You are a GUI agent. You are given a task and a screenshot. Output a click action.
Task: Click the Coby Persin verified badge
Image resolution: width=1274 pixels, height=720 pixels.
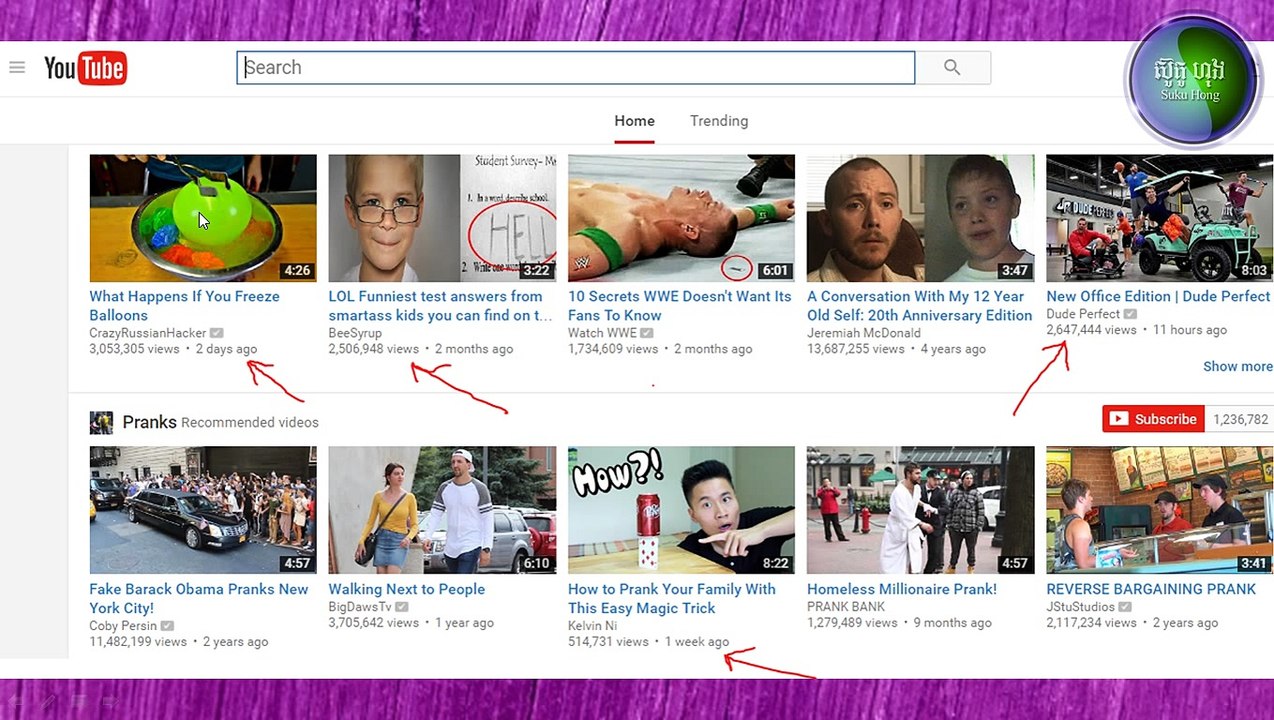(x=167, y=626)
